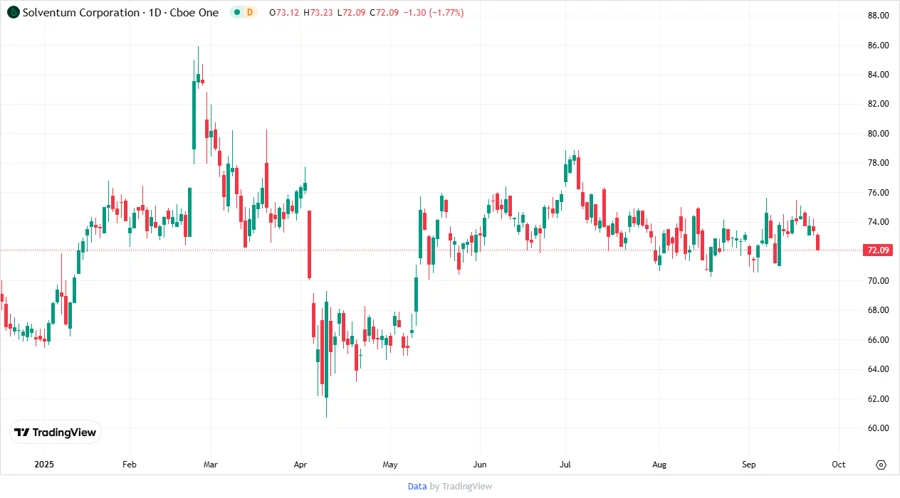The image size is (900, 498).
Task: Click the 80.00 price axis label
Action: [x=878, y=134]
